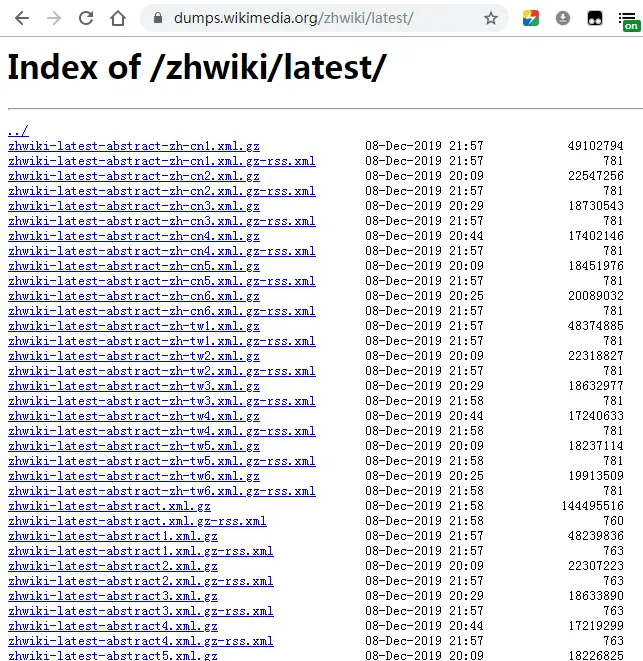Select file size value 49102794

point(595,146)
